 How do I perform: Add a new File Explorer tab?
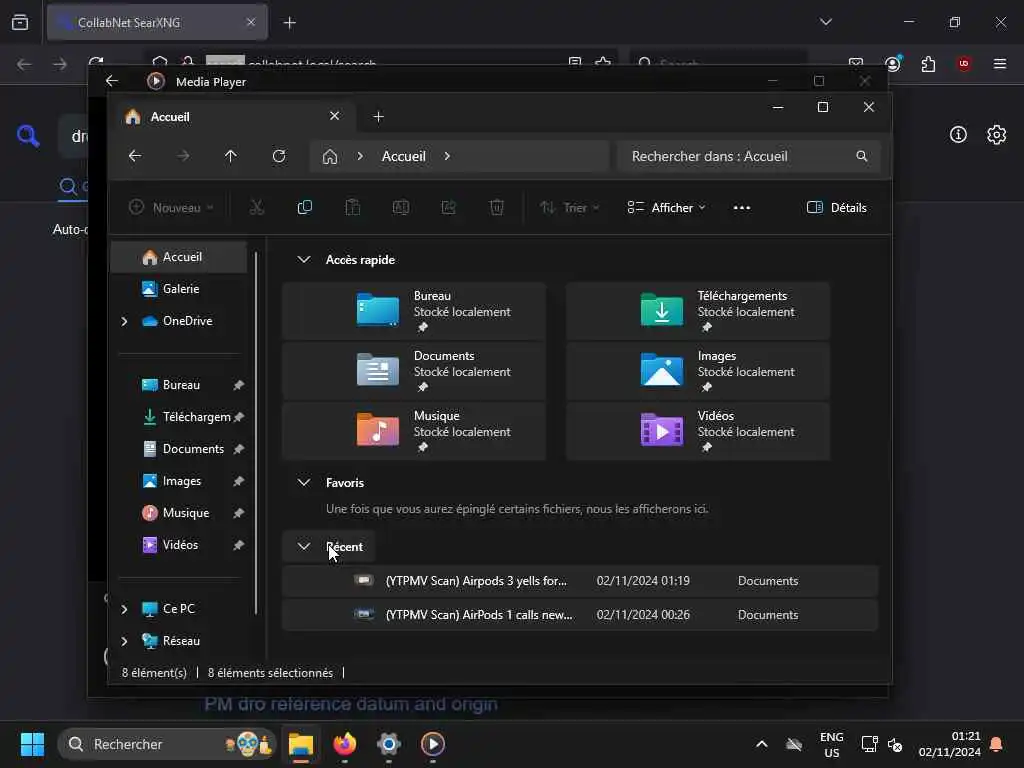coord(378,116)
